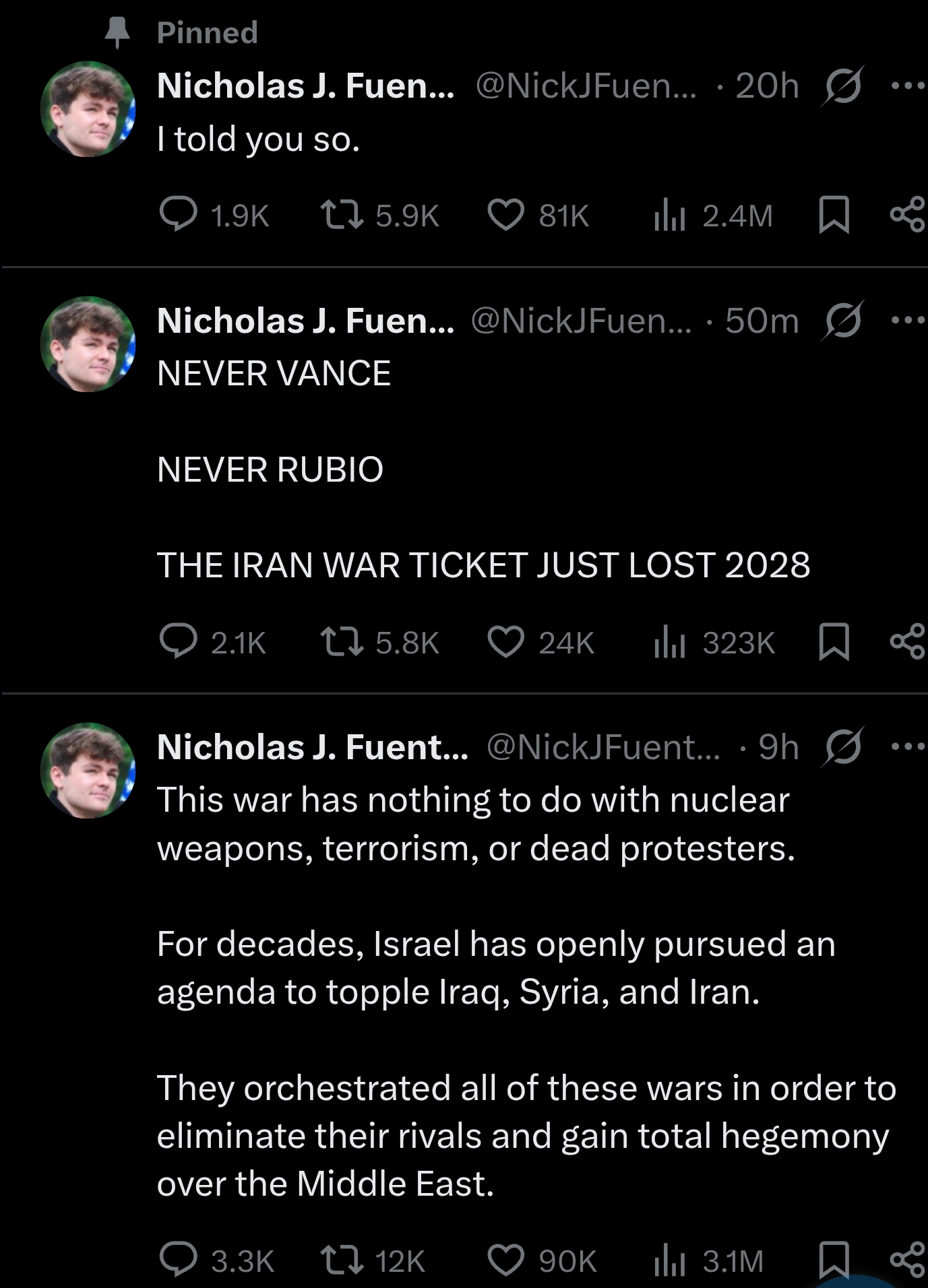Image resolution: width=928 pixels, height=1288 pixels.
Task: Open the "THE IRAN WAR TICKET" post text
Action: (483, 565)
